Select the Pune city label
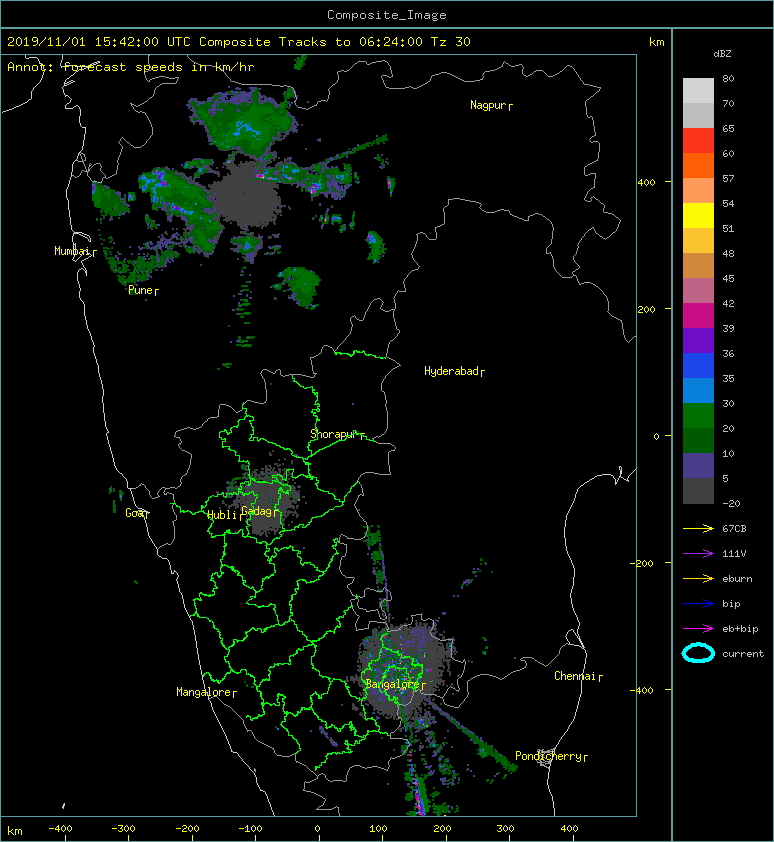 pos(140,290)
